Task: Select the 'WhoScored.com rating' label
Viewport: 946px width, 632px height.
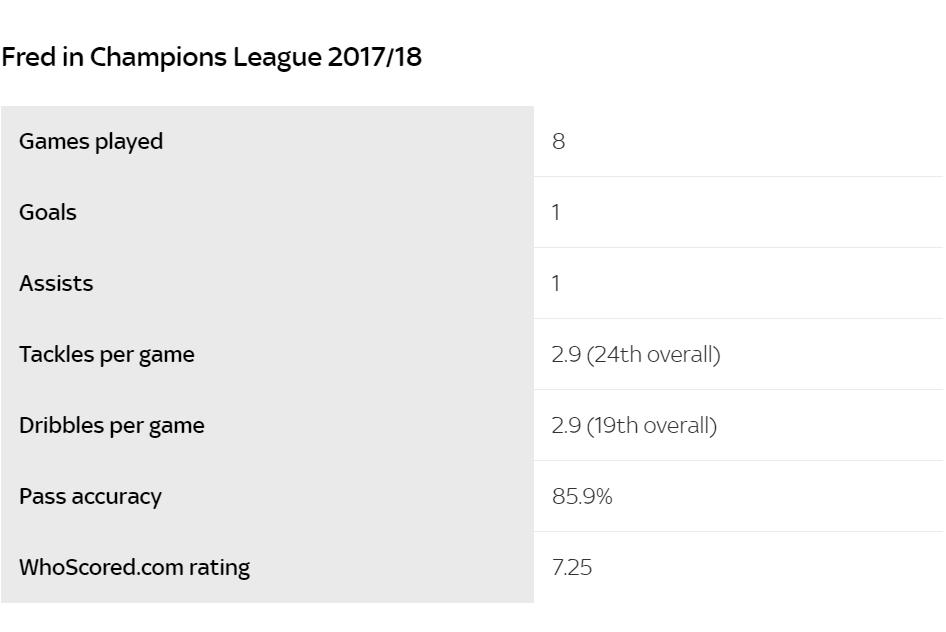Action: coord(135,568)
